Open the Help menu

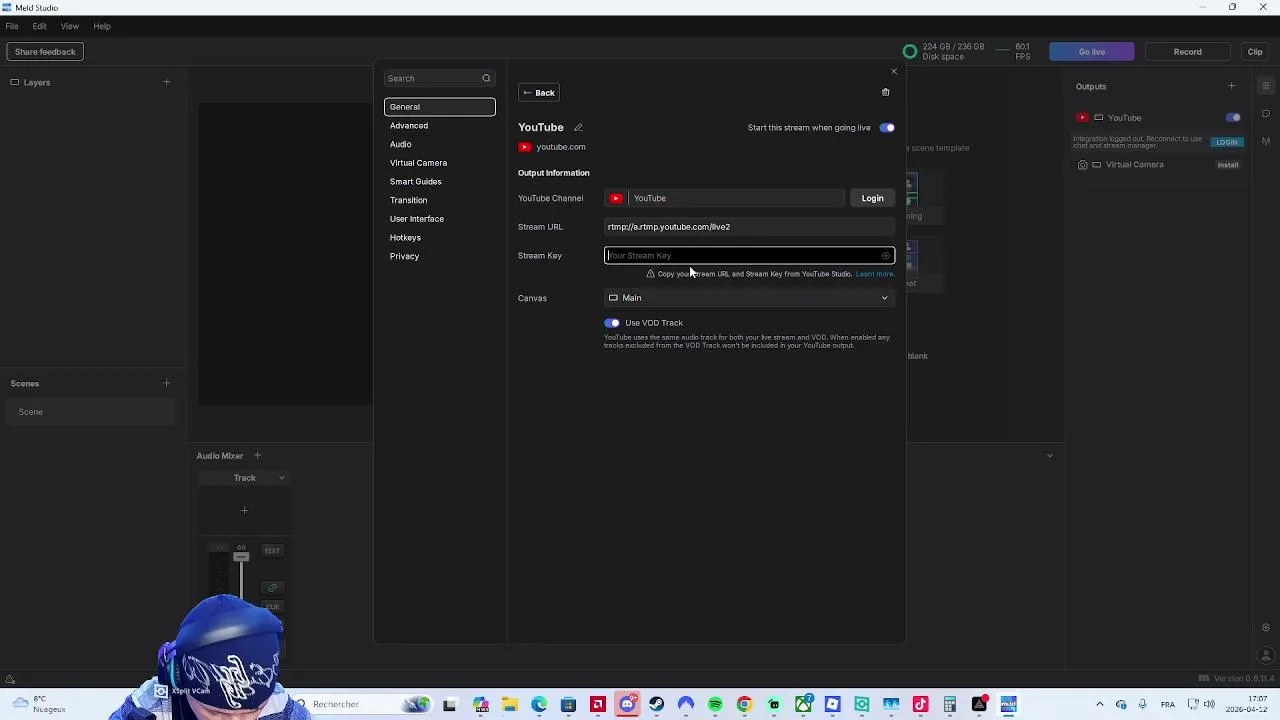[x=102, y=26]
